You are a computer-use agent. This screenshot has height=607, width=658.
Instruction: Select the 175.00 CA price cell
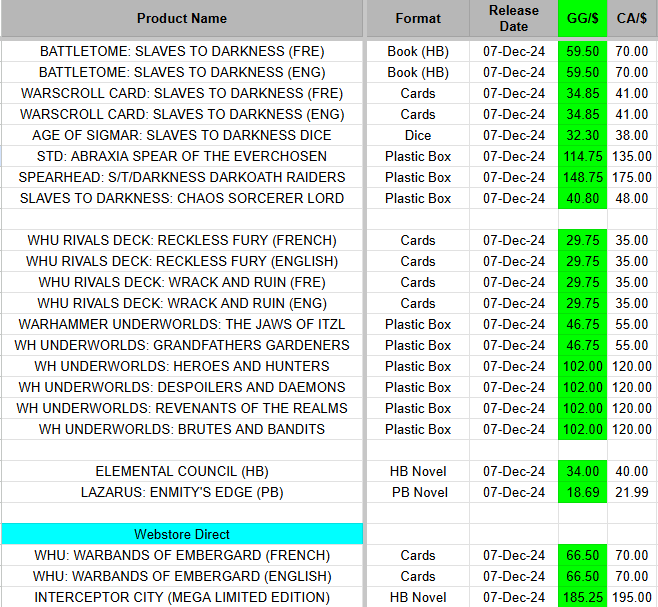(x=632, y=177)
